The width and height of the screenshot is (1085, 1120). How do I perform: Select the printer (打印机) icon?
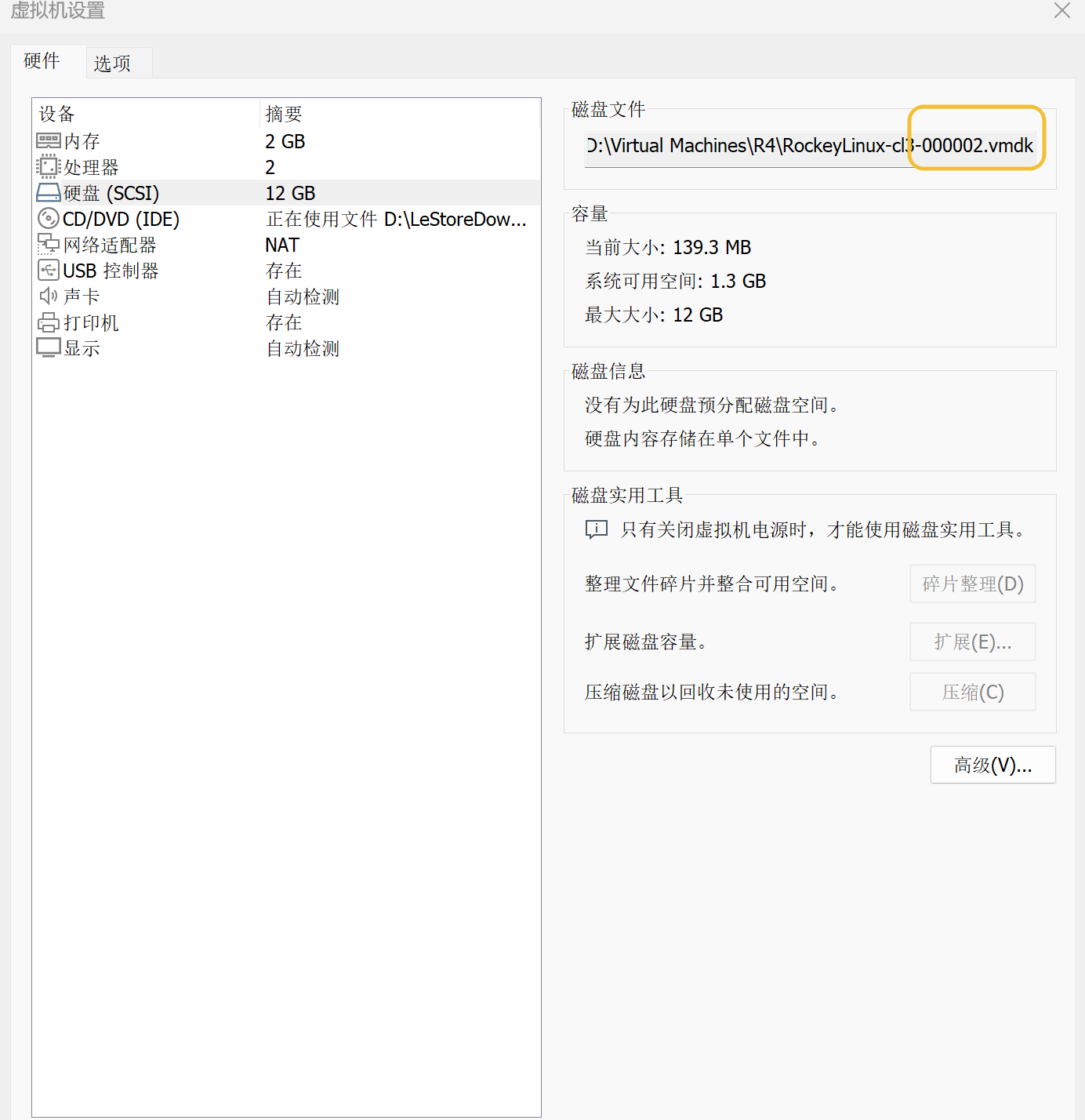[x=49, y=322]
